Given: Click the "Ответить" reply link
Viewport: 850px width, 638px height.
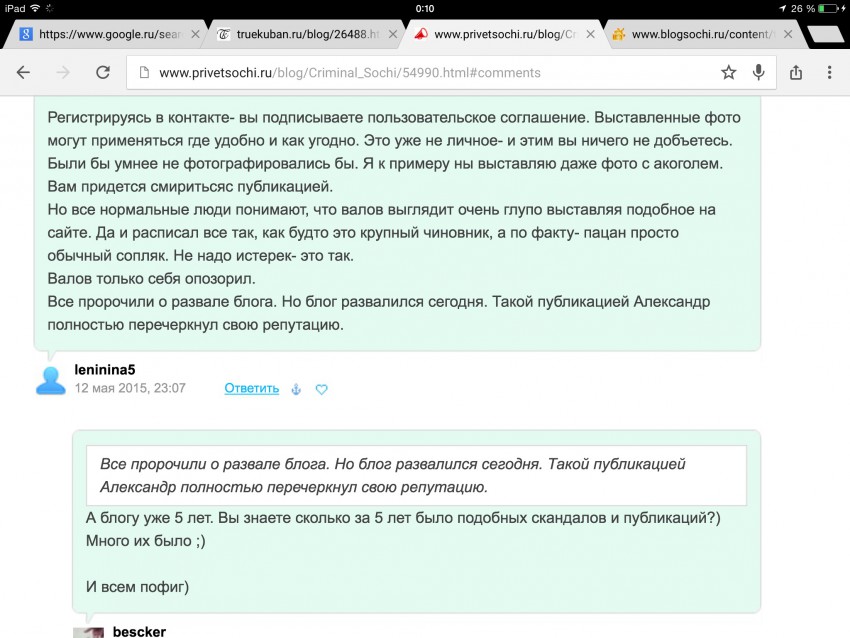Looking at the screenshot, I should point(251,388).
